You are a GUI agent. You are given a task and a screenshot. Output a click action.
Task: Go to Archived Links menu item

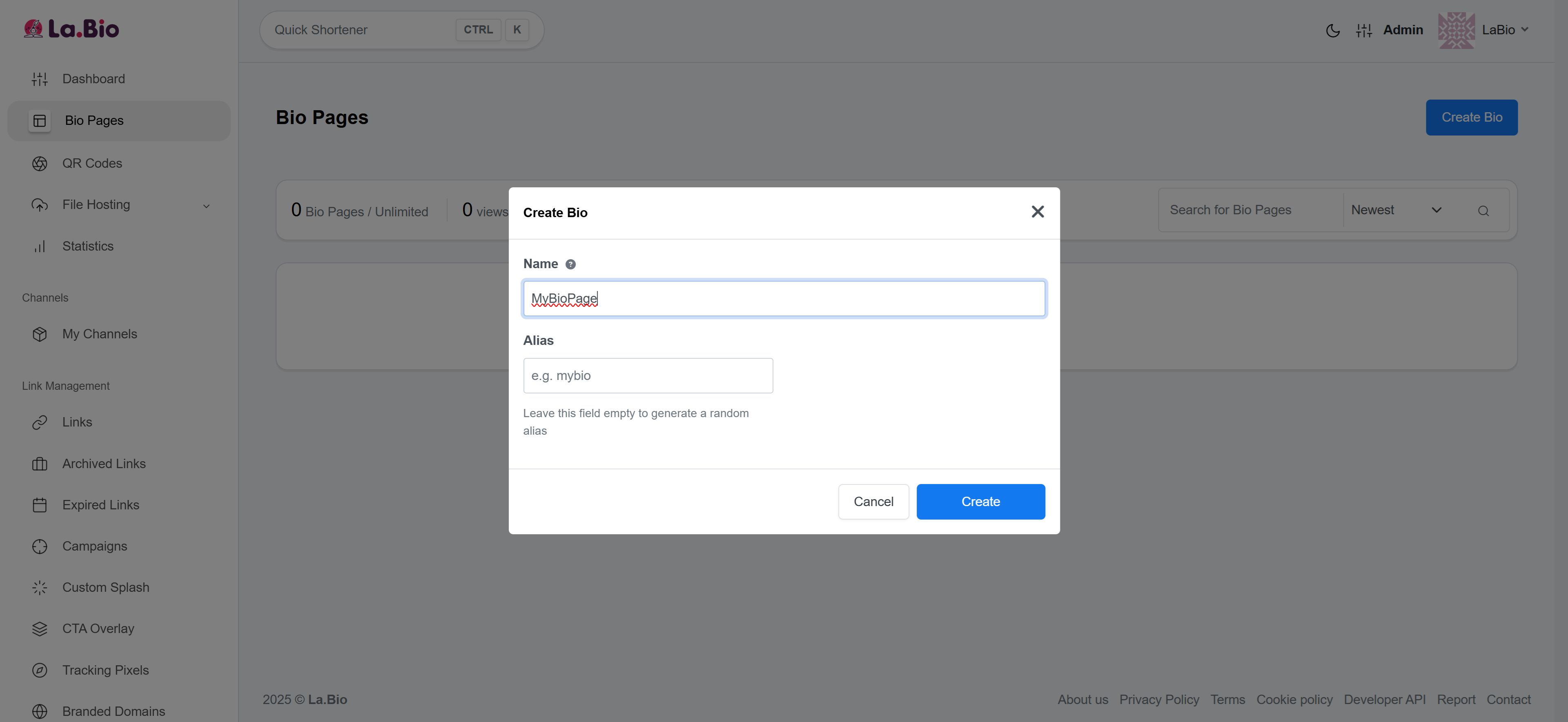(x=103, y=464)
